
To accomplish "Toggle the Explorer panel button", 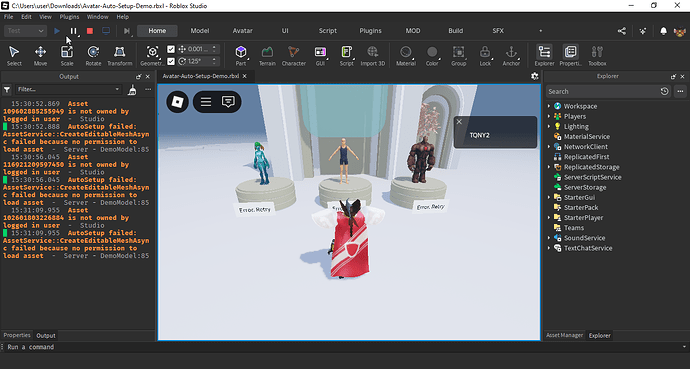I will [544, 55].
